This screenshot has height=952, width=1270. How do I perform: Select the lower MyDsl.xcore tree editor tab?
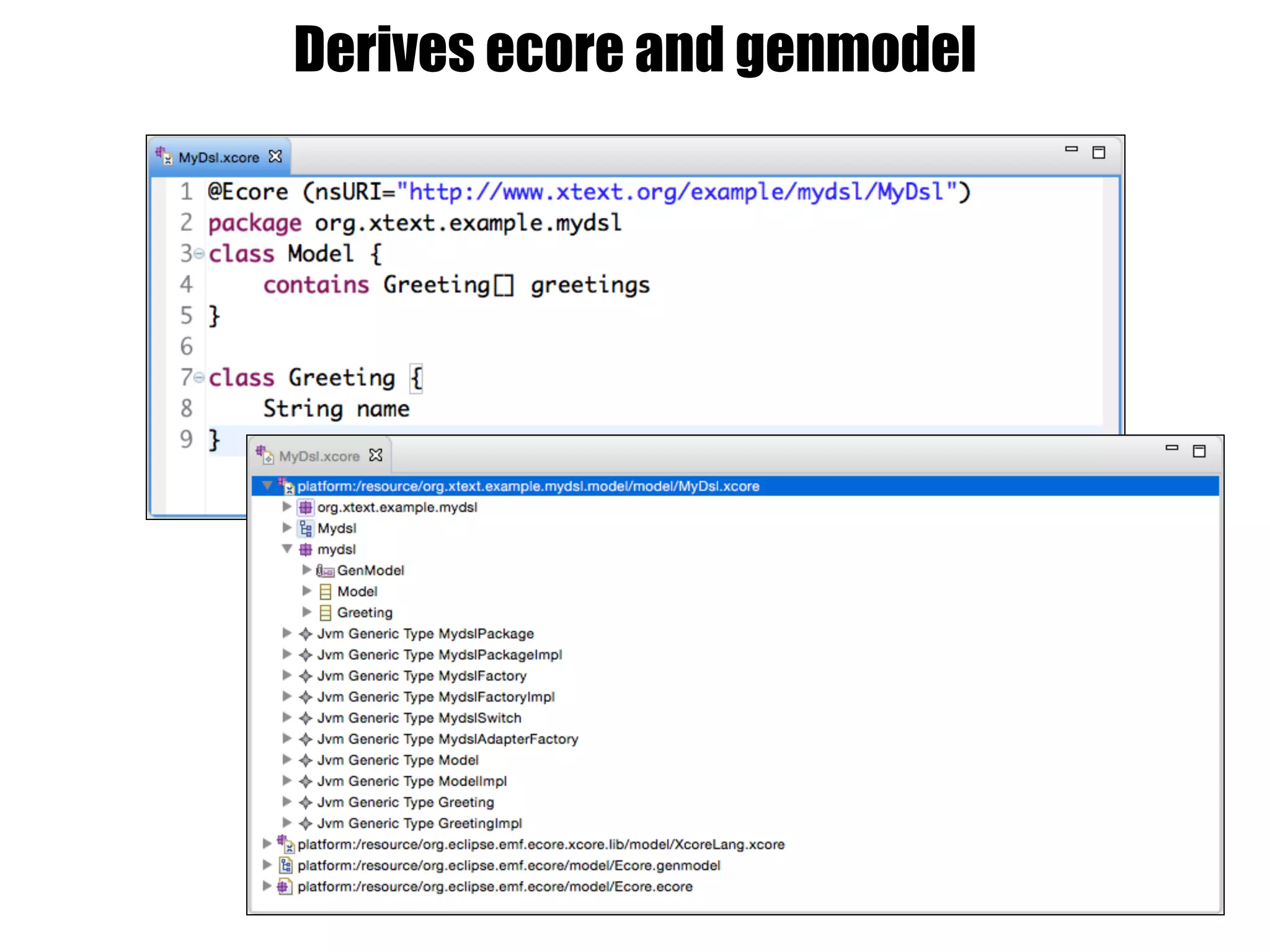pyautogui.click(x=319, y=456)
